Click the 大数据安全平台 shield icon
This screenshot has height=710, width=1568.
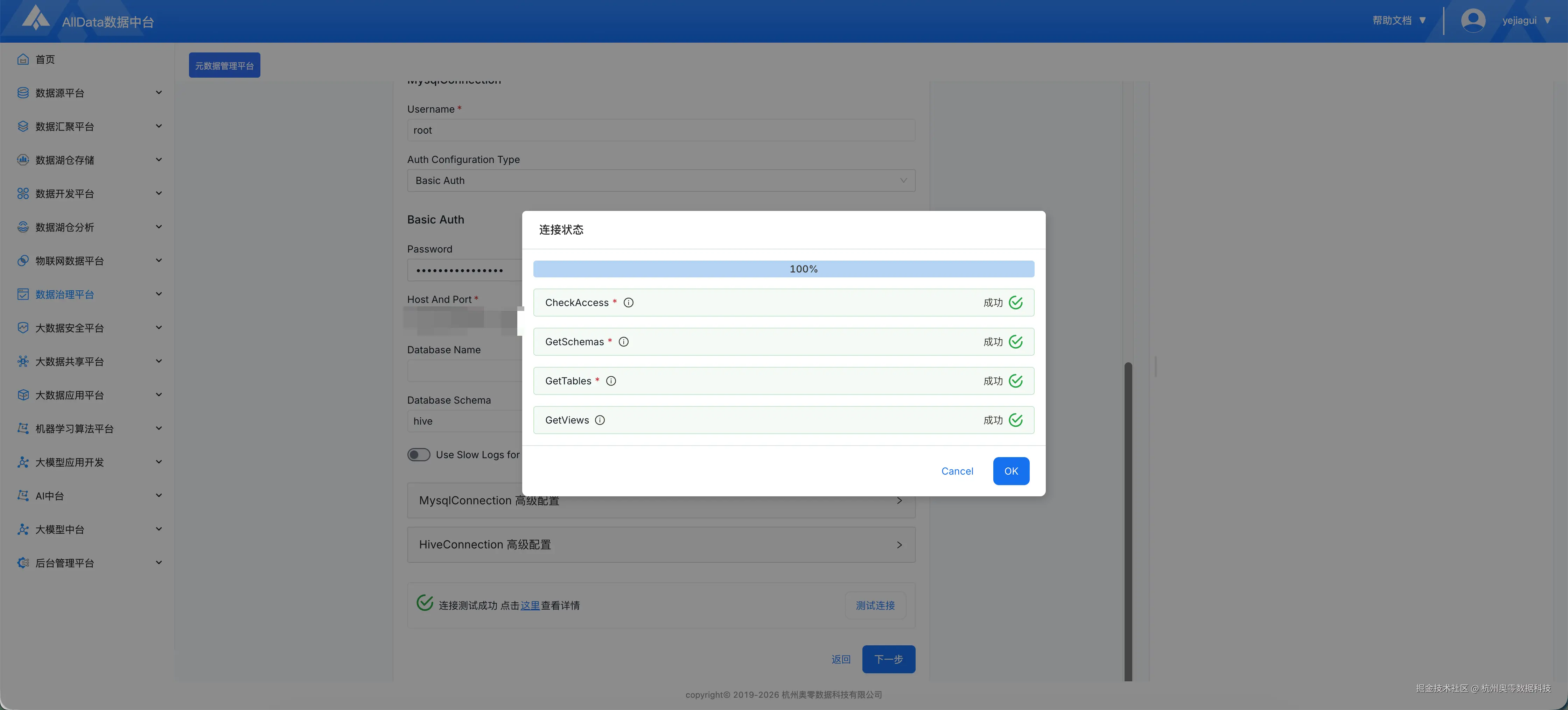tap(23, 327)
